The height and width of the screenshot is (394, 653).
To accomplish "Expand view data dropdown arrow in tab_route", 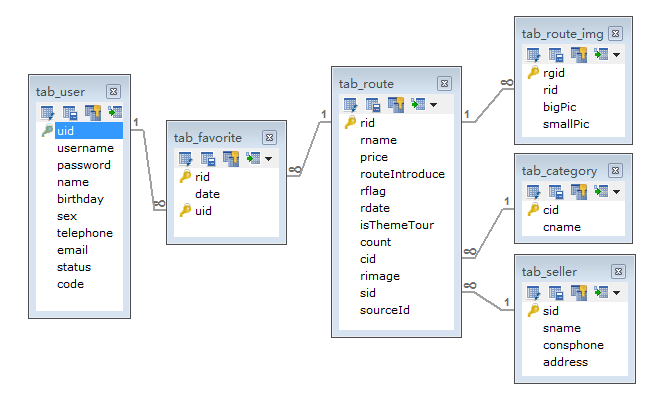I will click(434, 105).
